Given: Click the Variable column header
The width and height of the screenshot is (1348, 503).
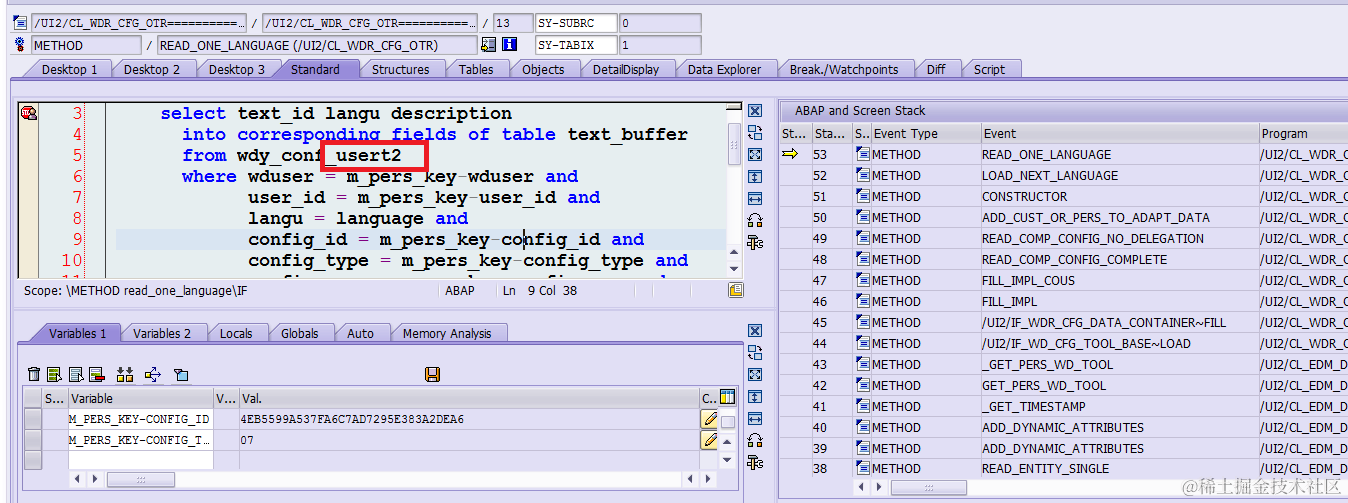Looking at the screenshot, I should [x=140, y=398].
